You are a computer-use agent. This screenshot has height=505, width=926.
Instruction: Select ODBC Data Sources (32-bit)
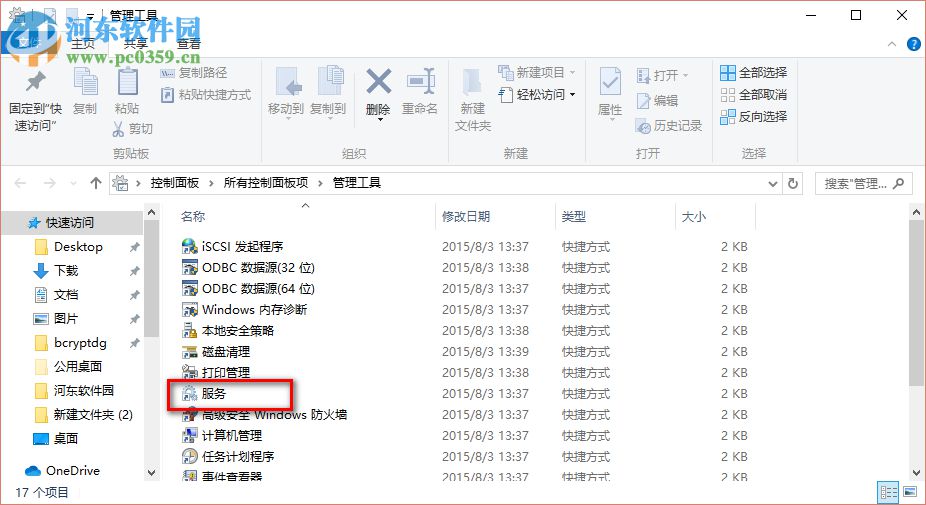tap(248, 268)
